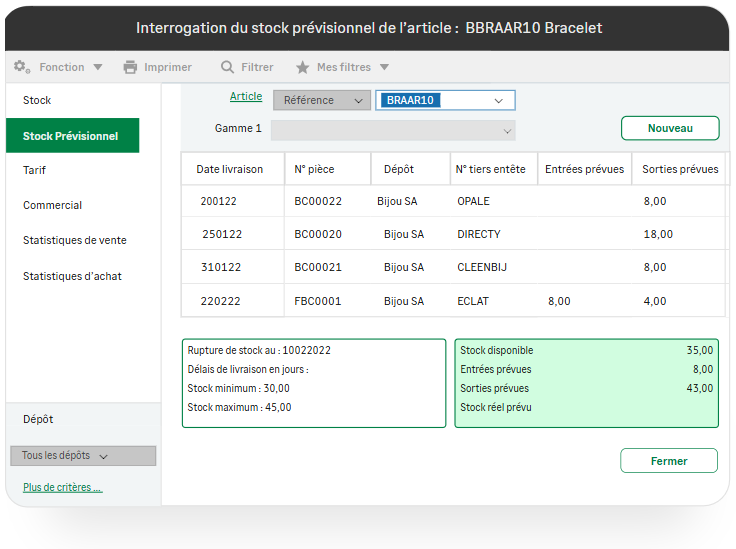Click the Mes filtres star icon
The height and width of the screenshot is (549, 736).
pyautogui.click(x=303, y=67)
